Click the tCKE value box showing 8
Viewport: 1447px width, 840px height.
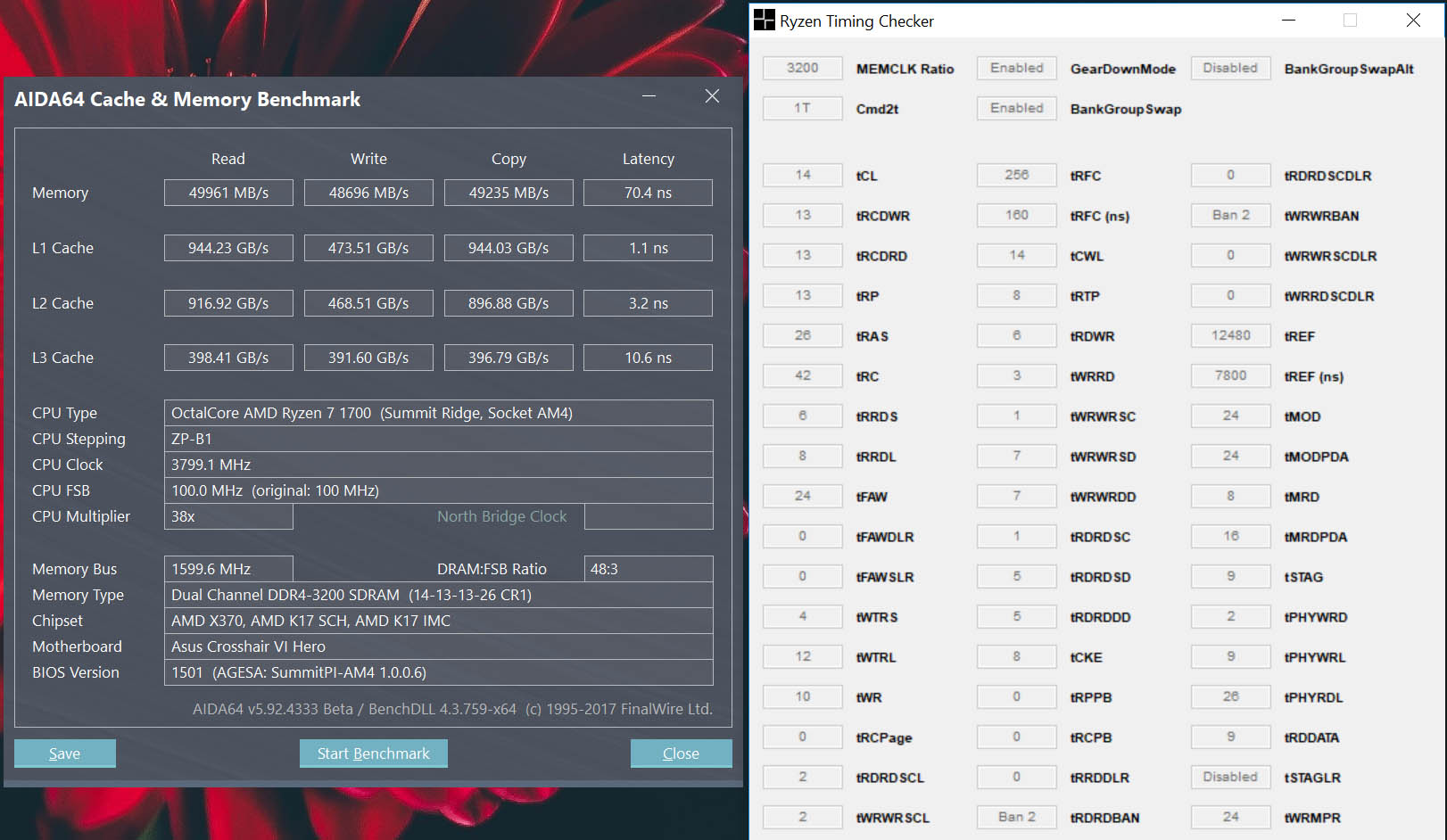[x=1017, y=656]
